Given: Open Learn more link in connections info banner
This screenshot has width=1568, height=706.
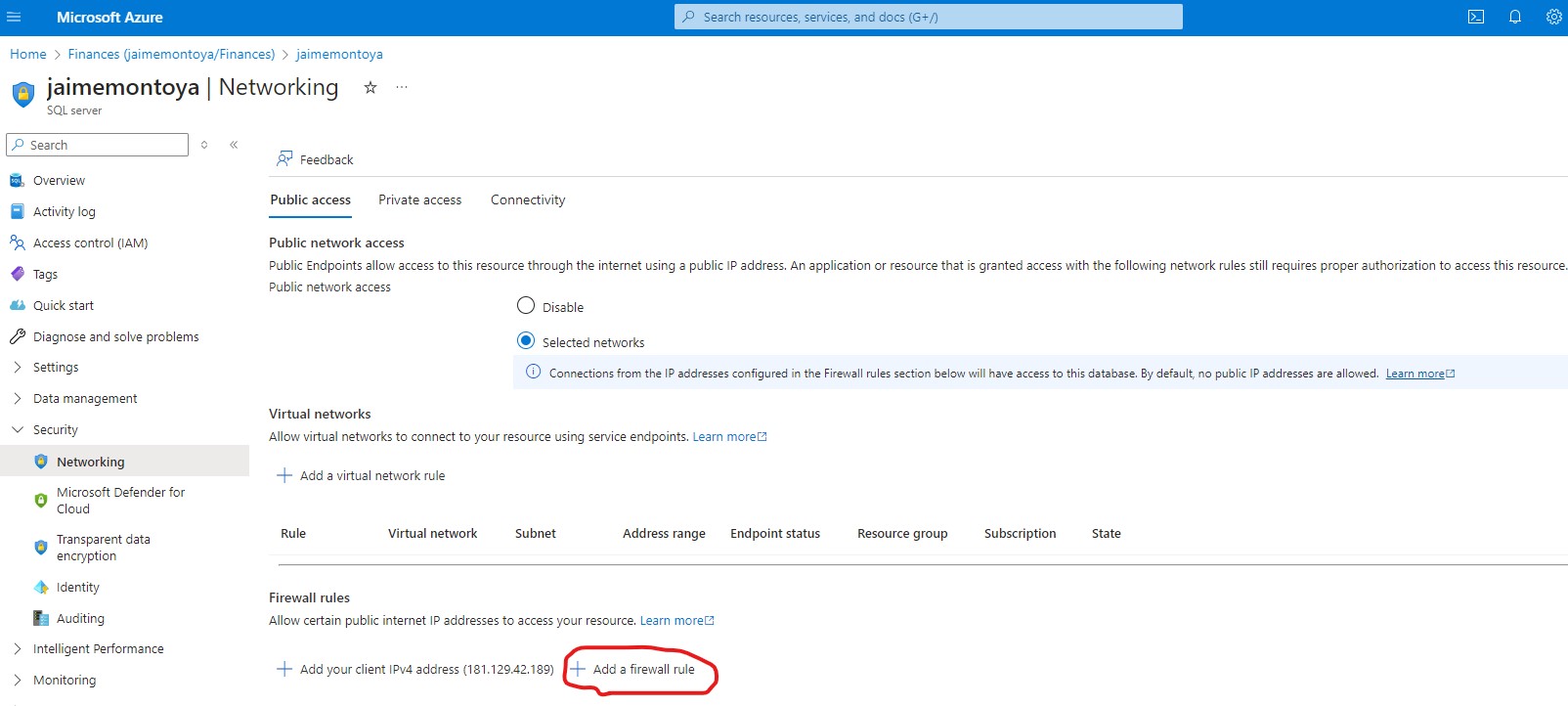Looking at the screenshot, I should (x=1420, y=374).
